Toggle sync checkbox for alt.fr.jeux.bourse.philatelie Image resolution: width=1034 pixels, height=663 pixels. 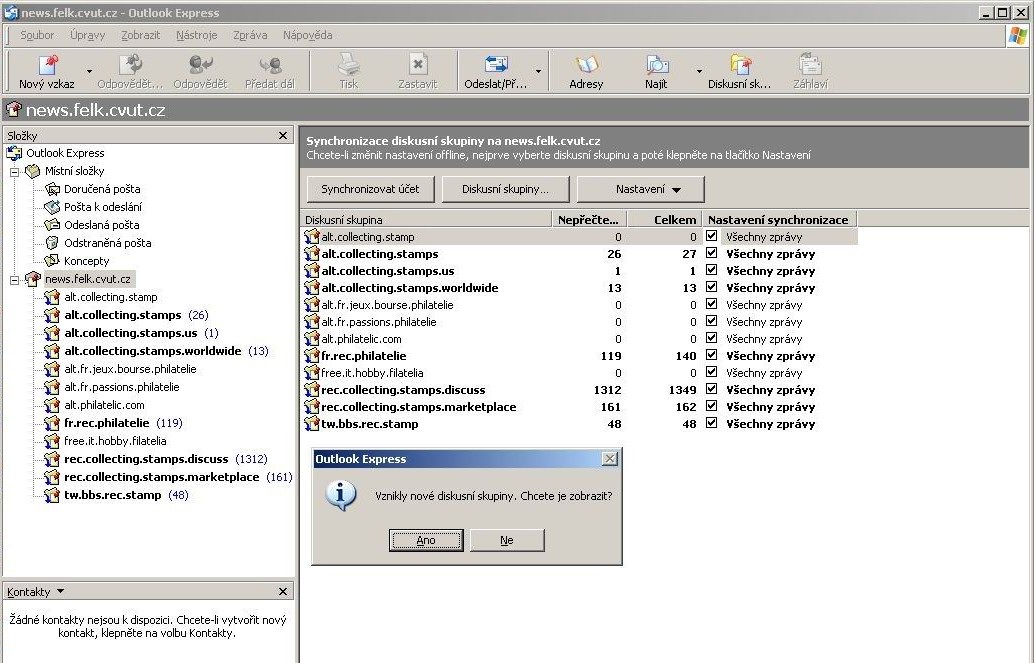coord(712,304)
